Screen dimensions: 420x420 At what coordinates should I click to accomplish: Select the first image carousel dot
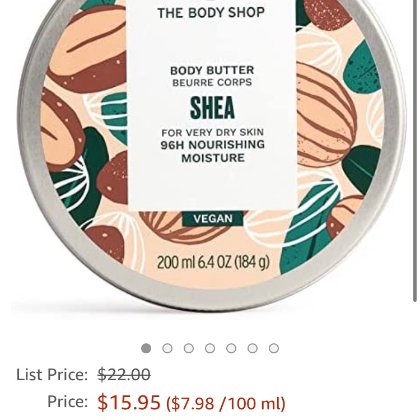[x=146, y=348]
